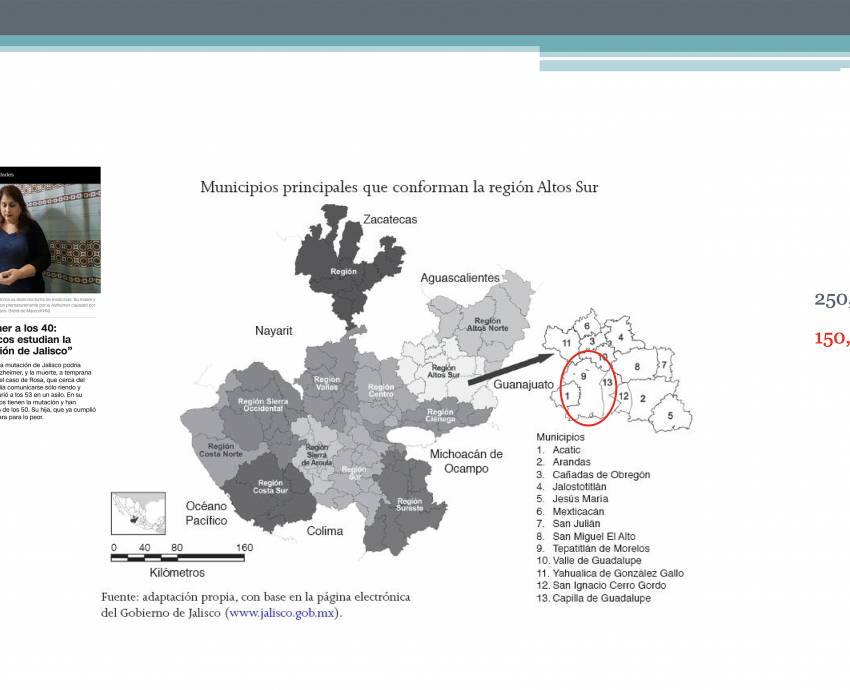Viewport: 850px width, 690px height.
Task: Click the '40' mark on the scale bar
Action: (x=144, y=547)
